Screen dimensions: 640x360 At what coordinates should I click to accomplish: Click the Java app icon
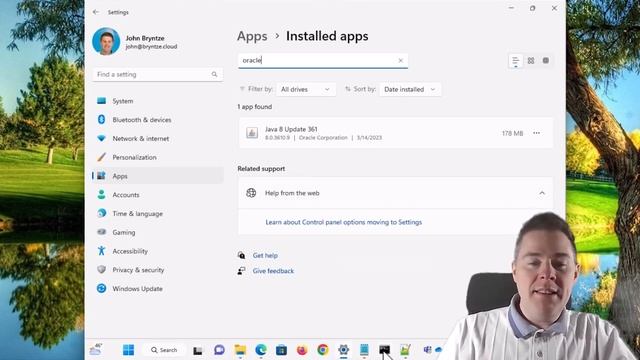pos(252,133)
